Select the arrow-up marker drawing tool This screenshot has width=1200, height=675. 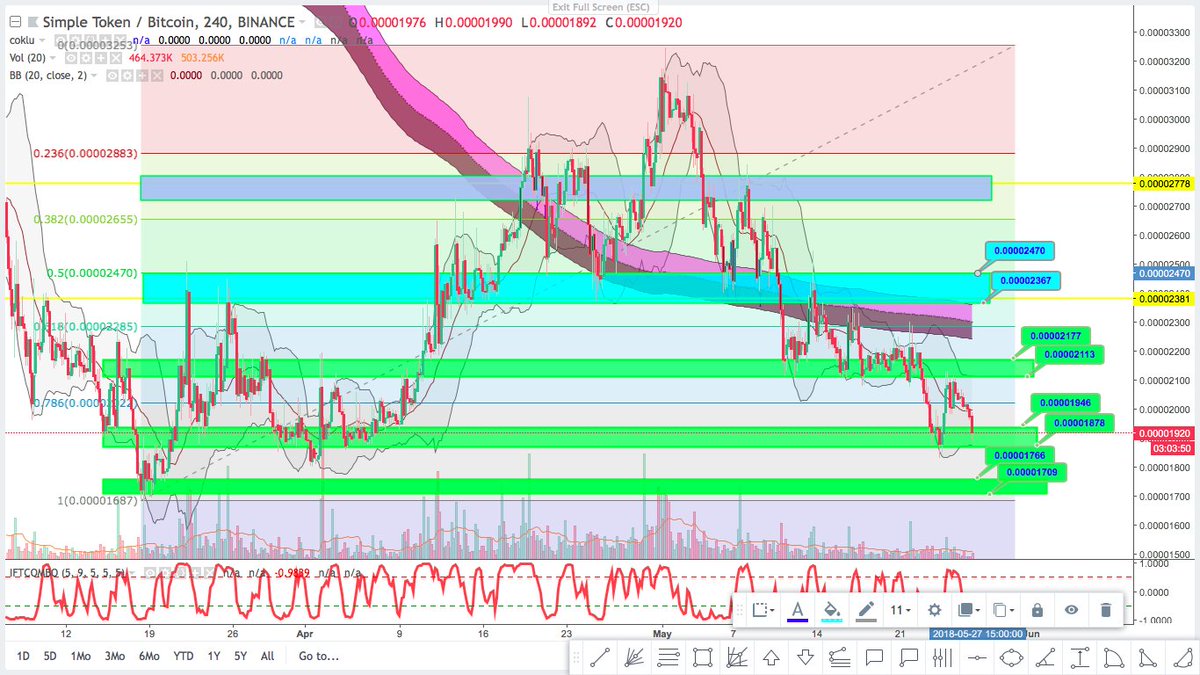772,656
